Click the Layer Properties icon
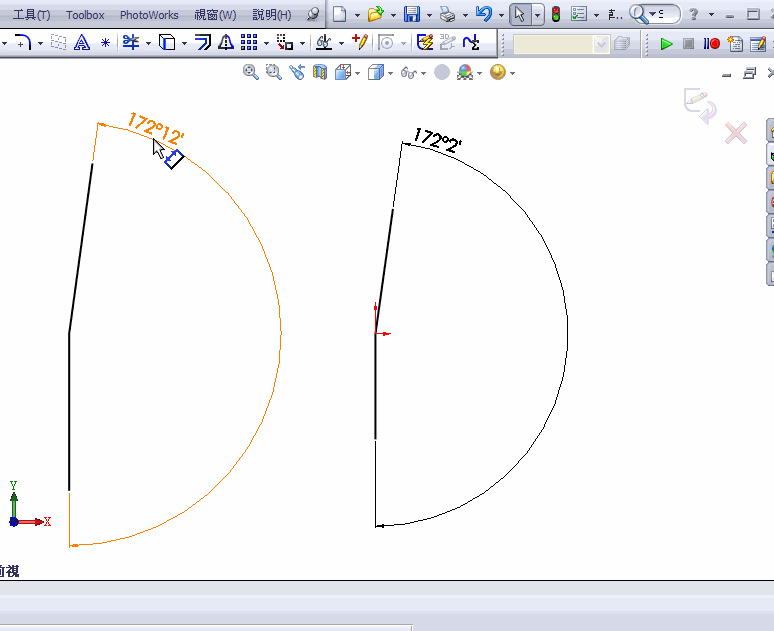Screen dimensions: 774x631 click(622, 44)
